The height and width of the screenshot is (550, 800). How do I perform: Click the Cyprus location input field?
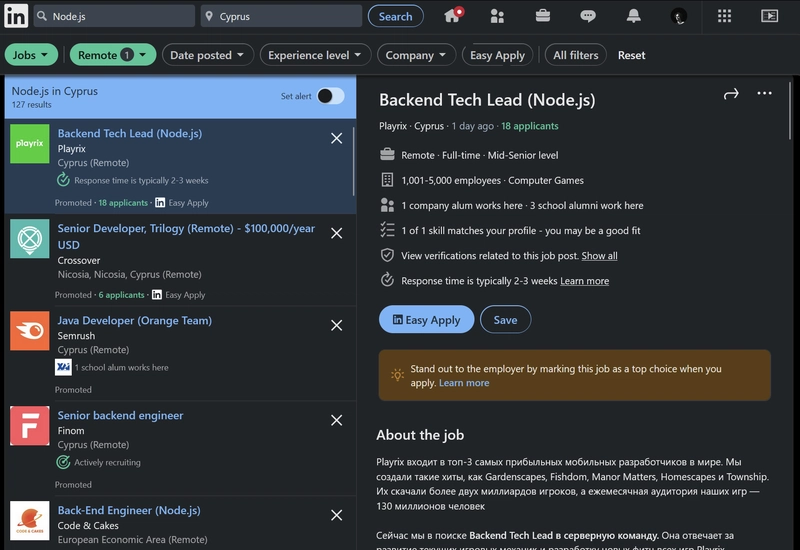click(x=281, y=16)
